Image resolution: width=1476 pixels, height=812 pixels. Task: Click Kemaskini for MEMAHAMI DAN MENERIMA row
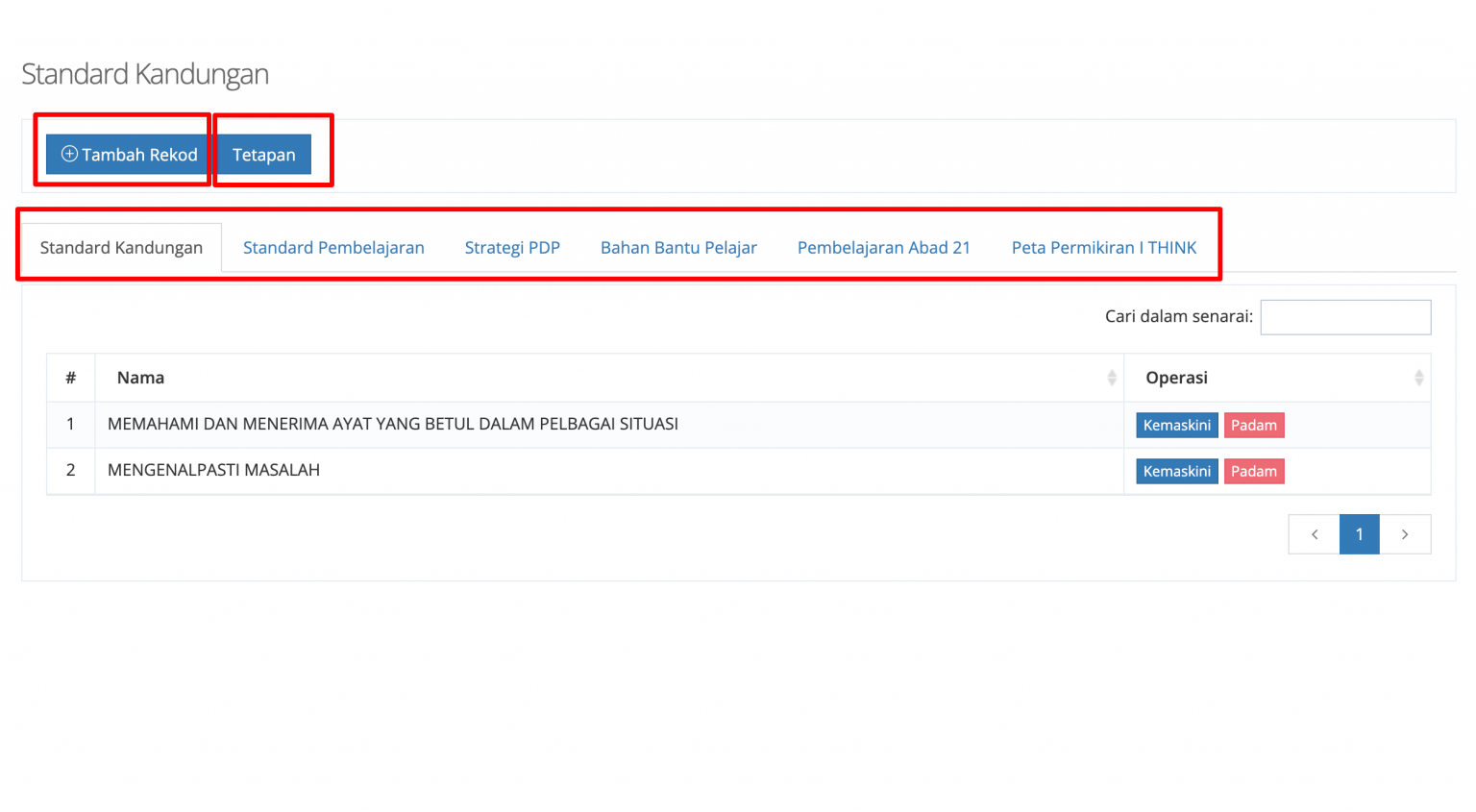[1176, 425]
